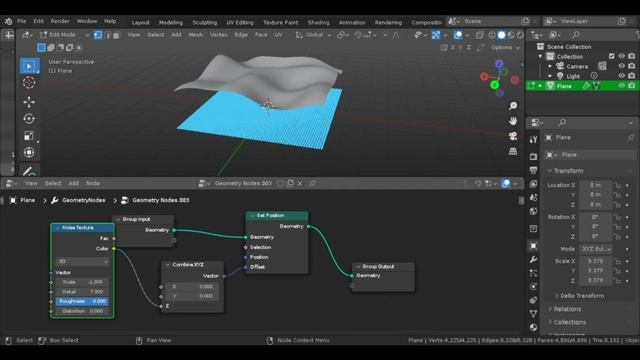
Task: Hide Collection with its eye icon
Action: pos(621,56)
